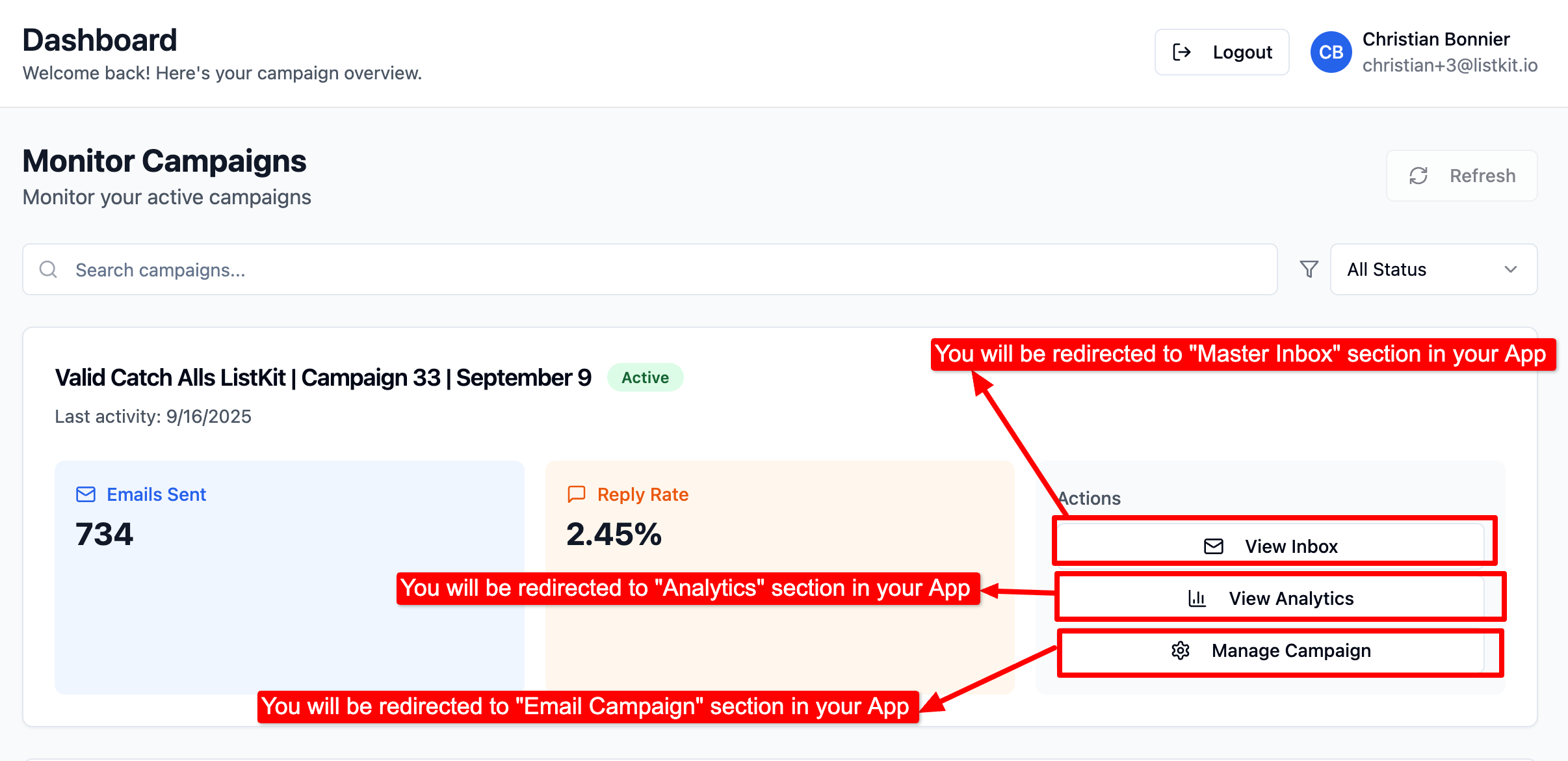Click the green Active status badge
Viewport: 1568px width, 761px height.
pos(645,377)
